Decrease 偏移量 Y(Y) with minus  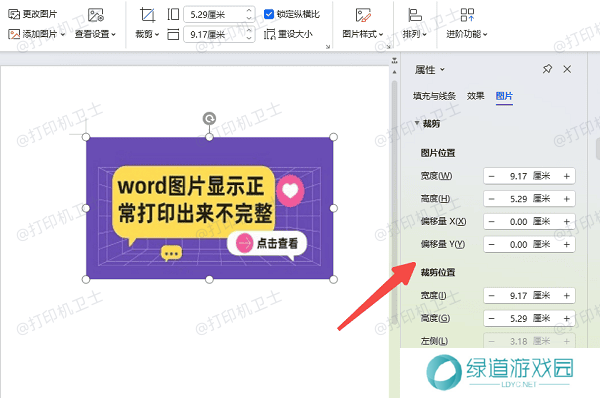click(492, 244)
